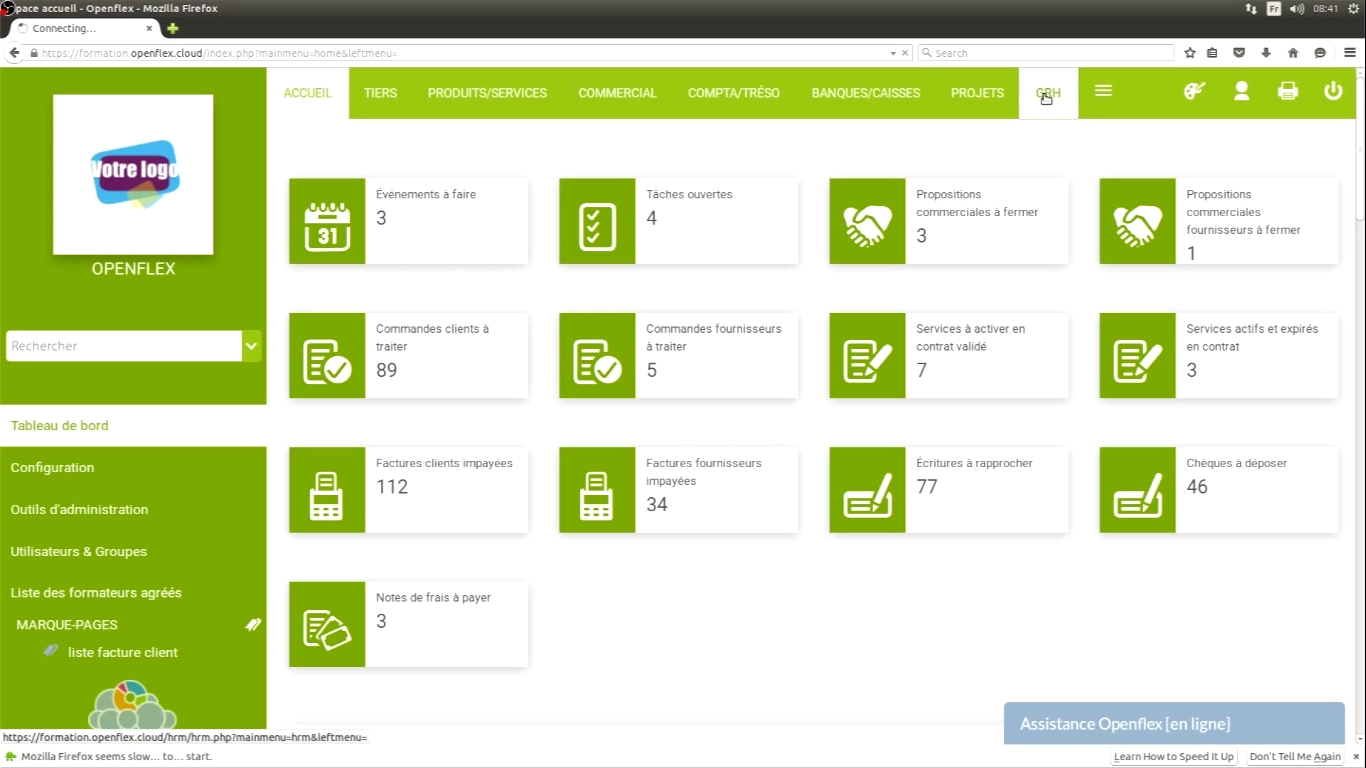The height and width of the screenshot is (768, 1366).
Task: Open the PRODUITS/SERVICES menu
Action: tap(487, 93)
